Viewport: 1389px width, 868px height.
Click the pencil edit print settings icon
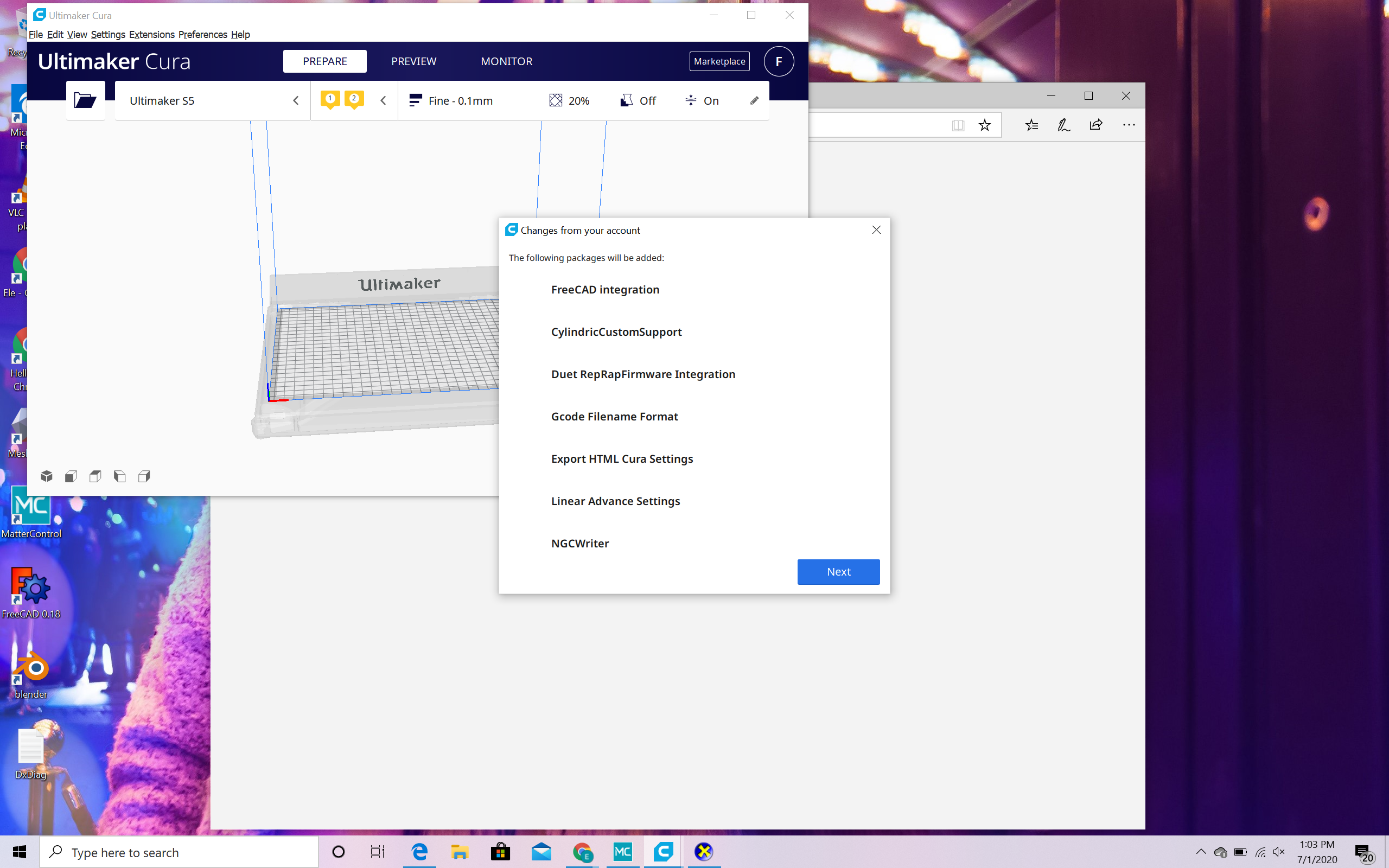(x=754, y=100)
